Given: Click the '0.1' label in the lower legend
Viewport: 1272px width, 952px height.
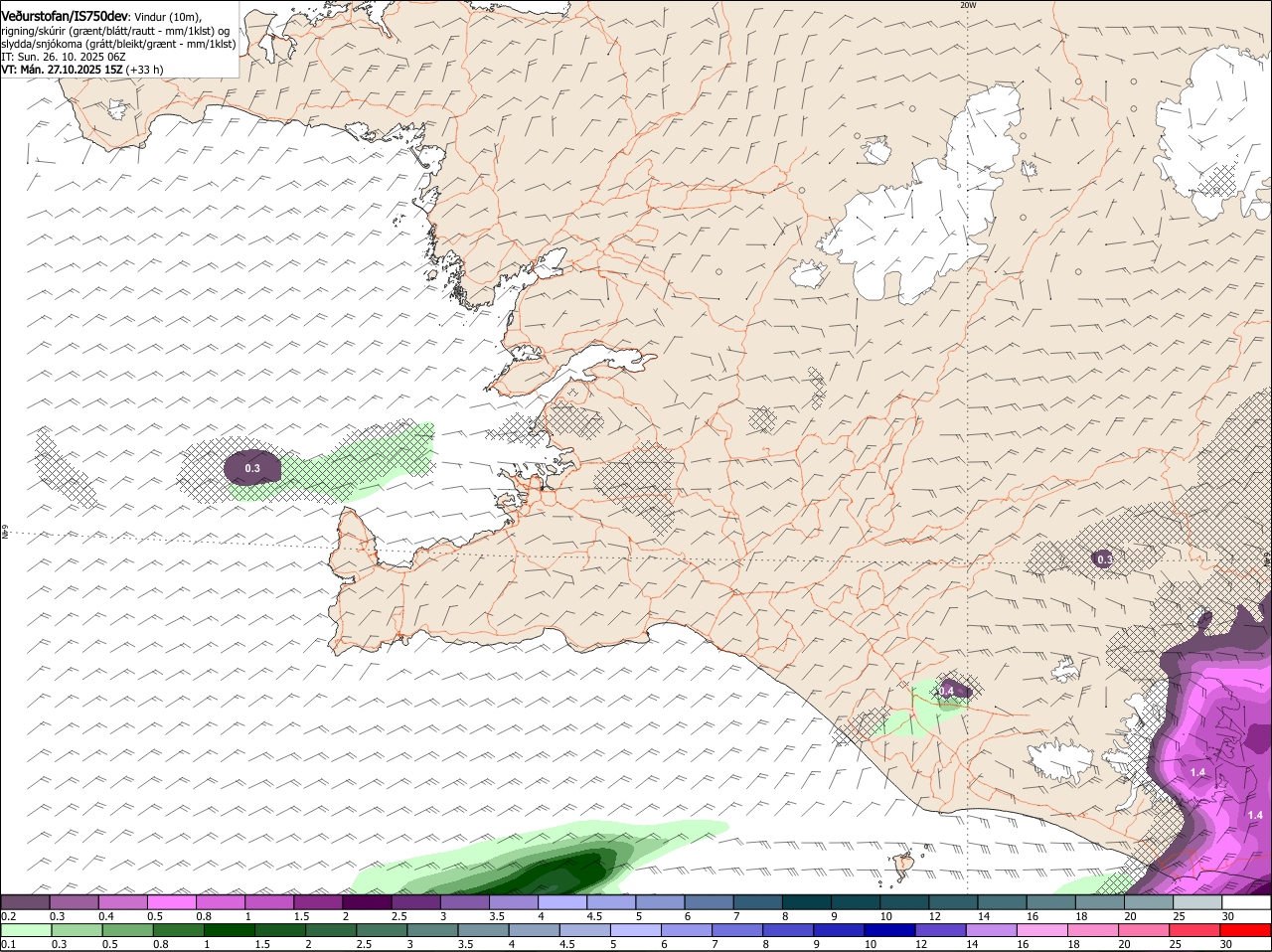Looking at the screenshot, I should click(x=9, y=945).
